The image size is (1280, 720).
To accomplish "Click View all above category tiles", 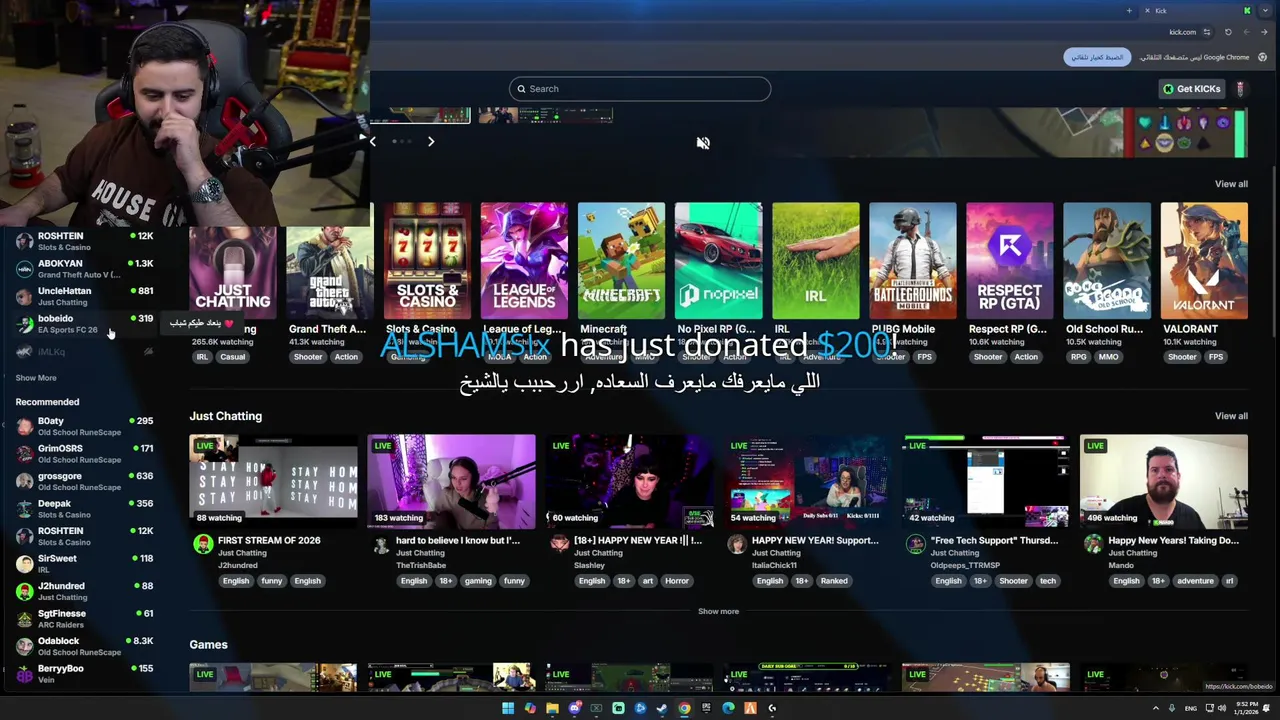I will tap(1231, 184).
